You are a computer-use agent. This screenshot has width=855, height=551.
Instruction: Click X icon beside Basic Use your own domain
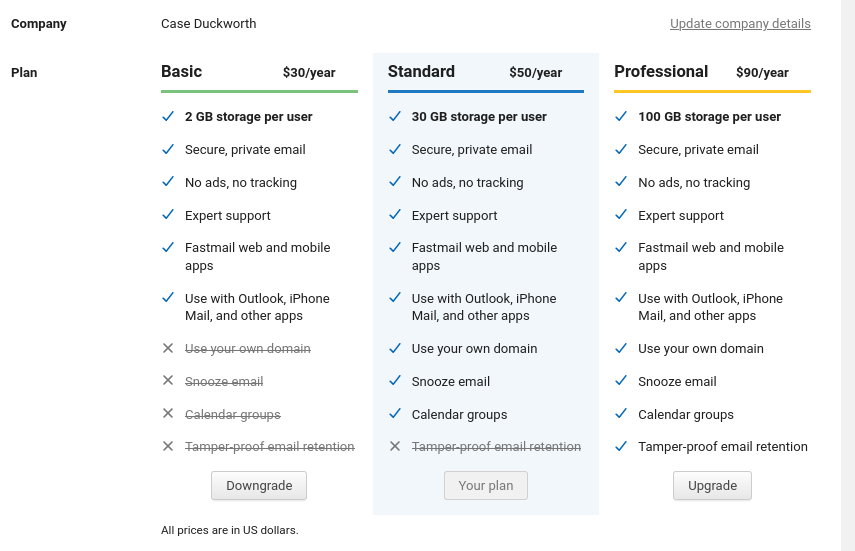point(168,348)
